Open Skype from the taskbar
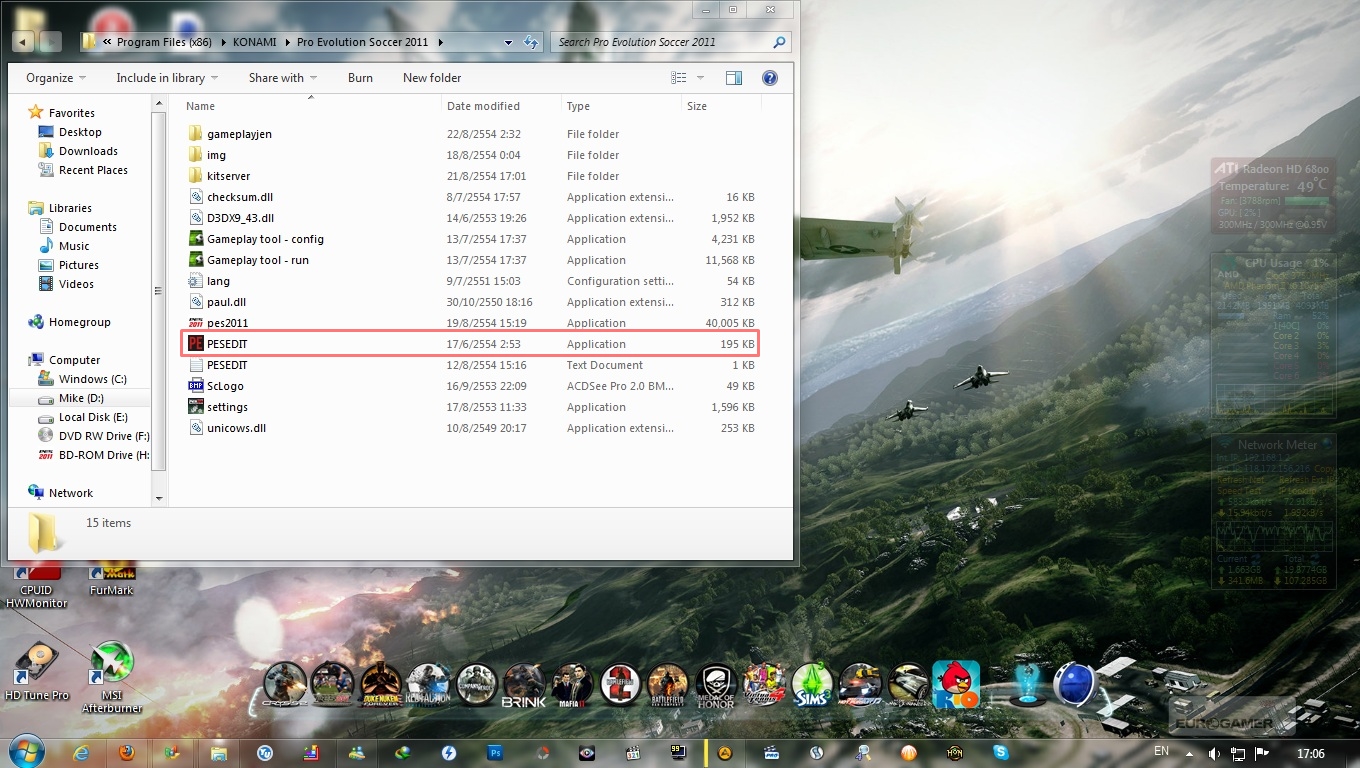Screen dimensions: 1360x768 pyautogui.click(x=1001, y=753)
